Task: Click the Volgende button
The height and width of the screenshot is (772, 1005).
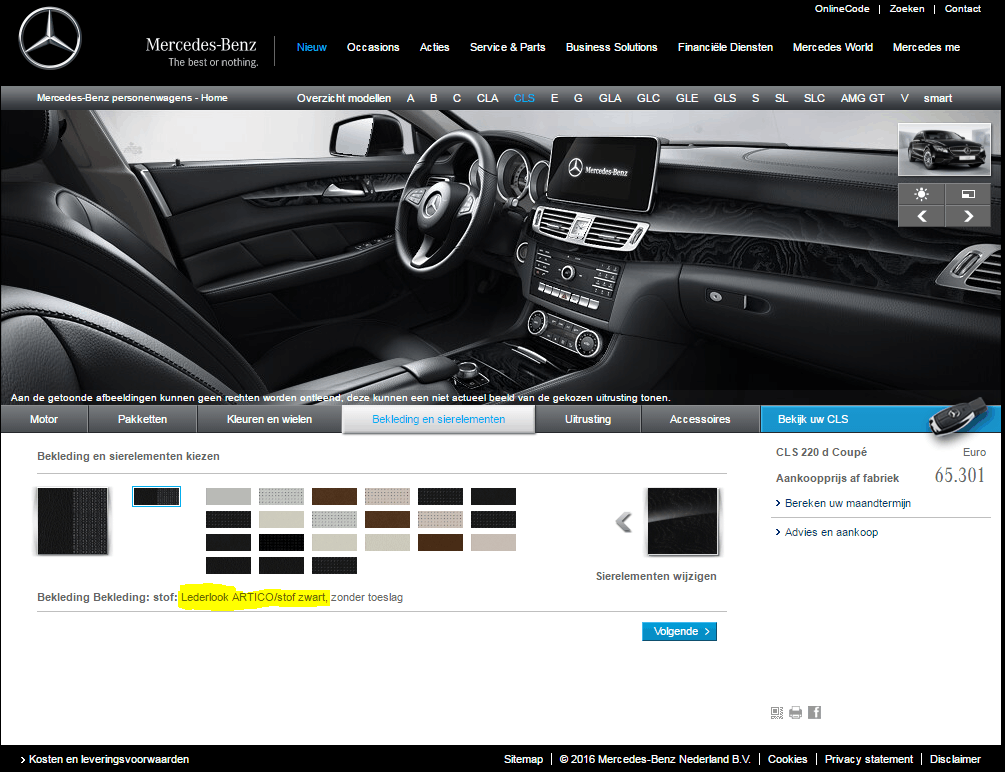Action: tap(679, 632)
